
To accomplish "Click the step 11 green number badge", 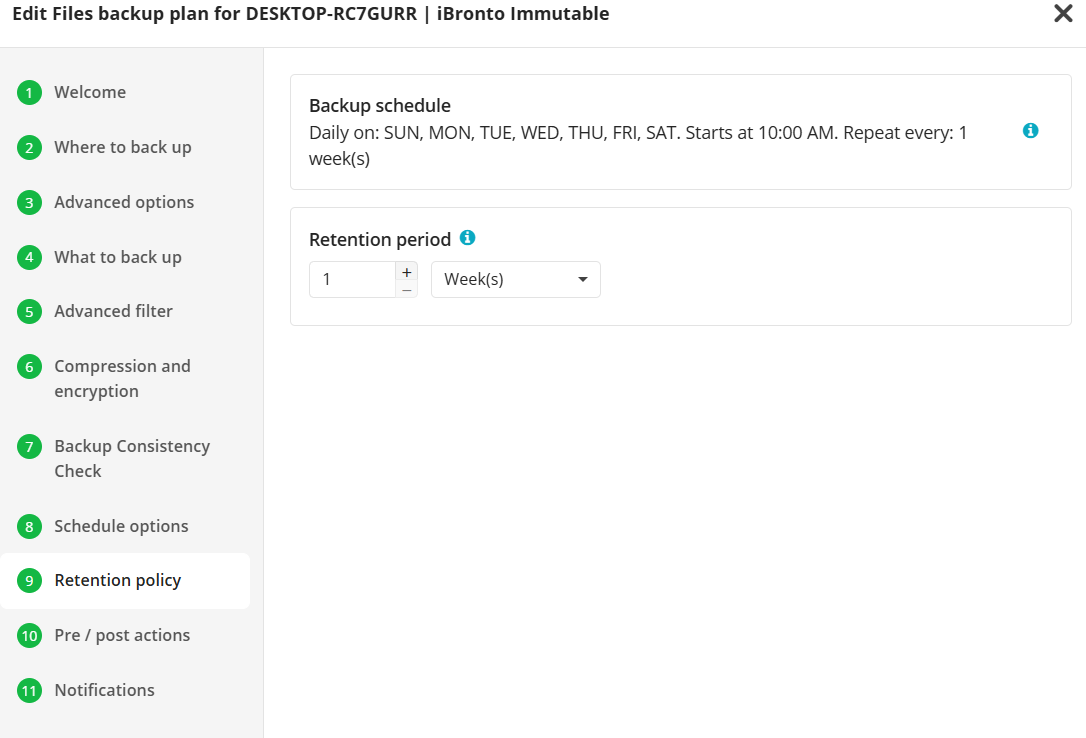I will (29, 691).
